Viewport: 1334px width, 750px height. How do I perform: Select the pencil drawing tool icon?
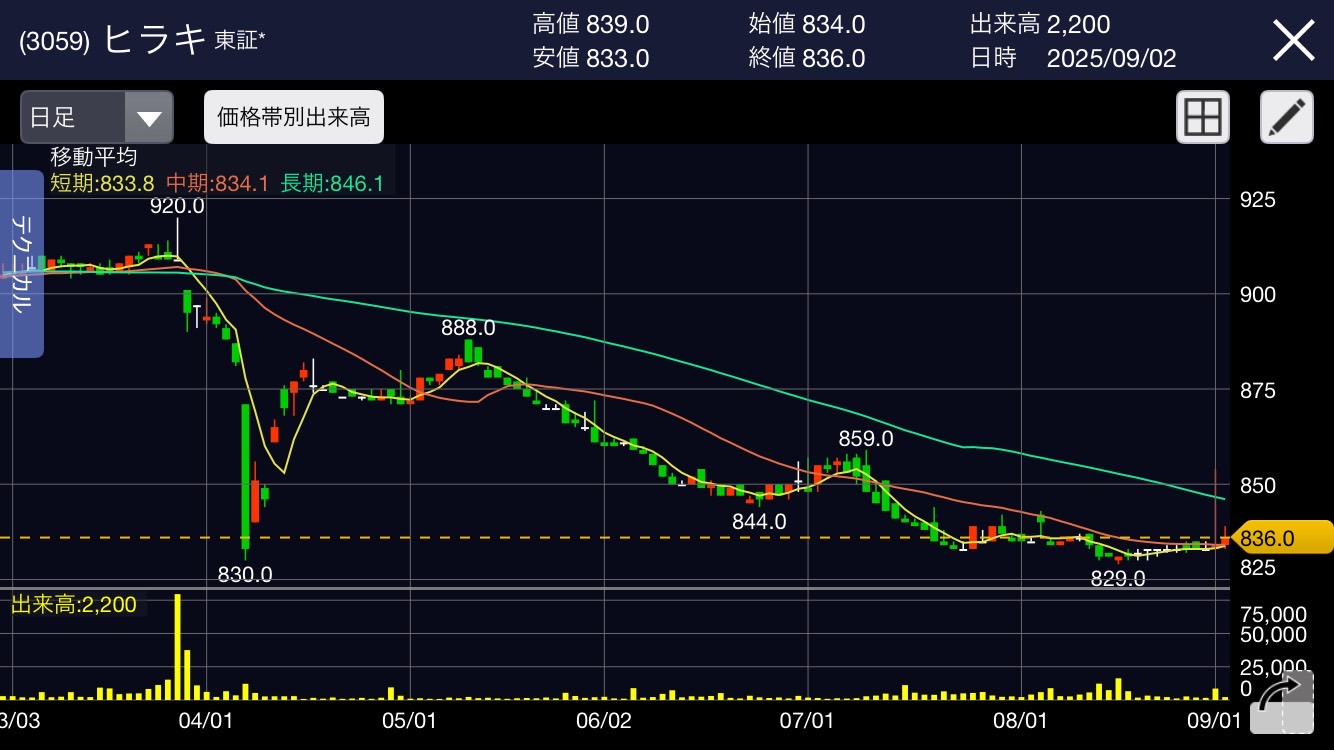1287,118
